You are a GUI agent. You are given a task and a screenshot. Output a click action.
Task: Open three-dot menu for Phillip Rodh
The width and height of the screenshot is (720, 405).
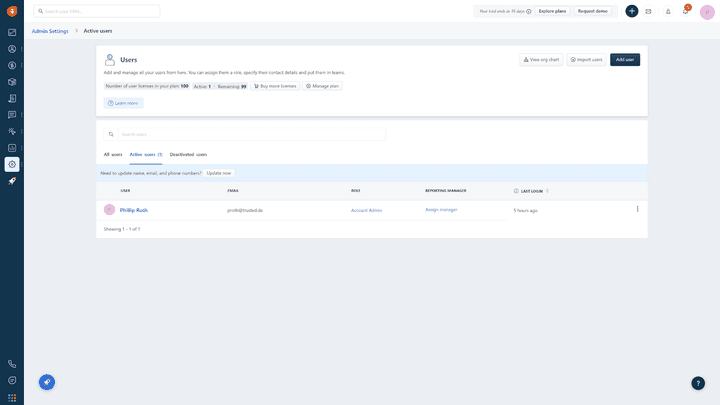[x=637, y=209]
